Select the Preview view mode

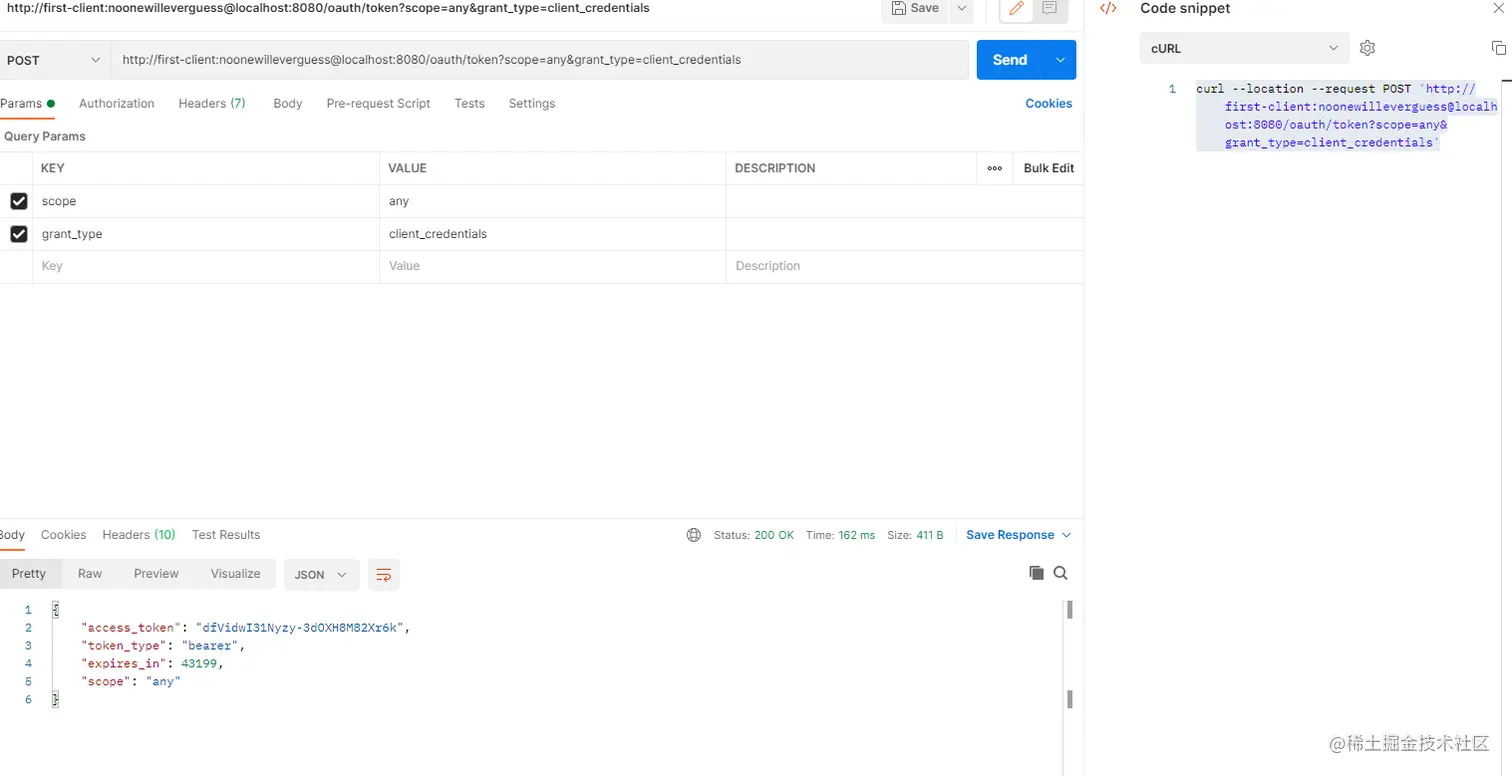(156, 574)
